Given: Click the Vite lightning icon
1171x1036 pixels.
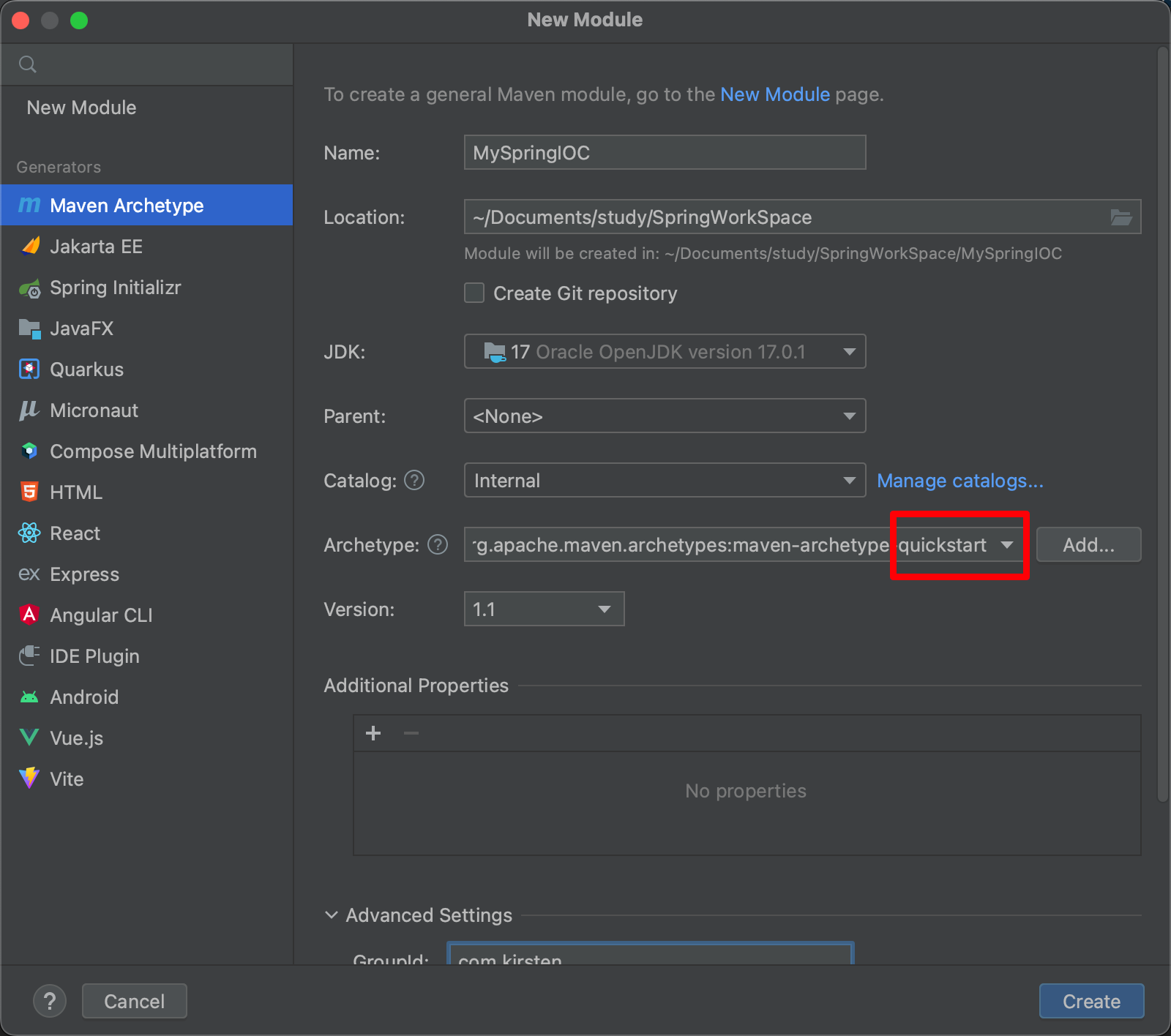Looking at the screenshot, I should click(x=29, y=778).
